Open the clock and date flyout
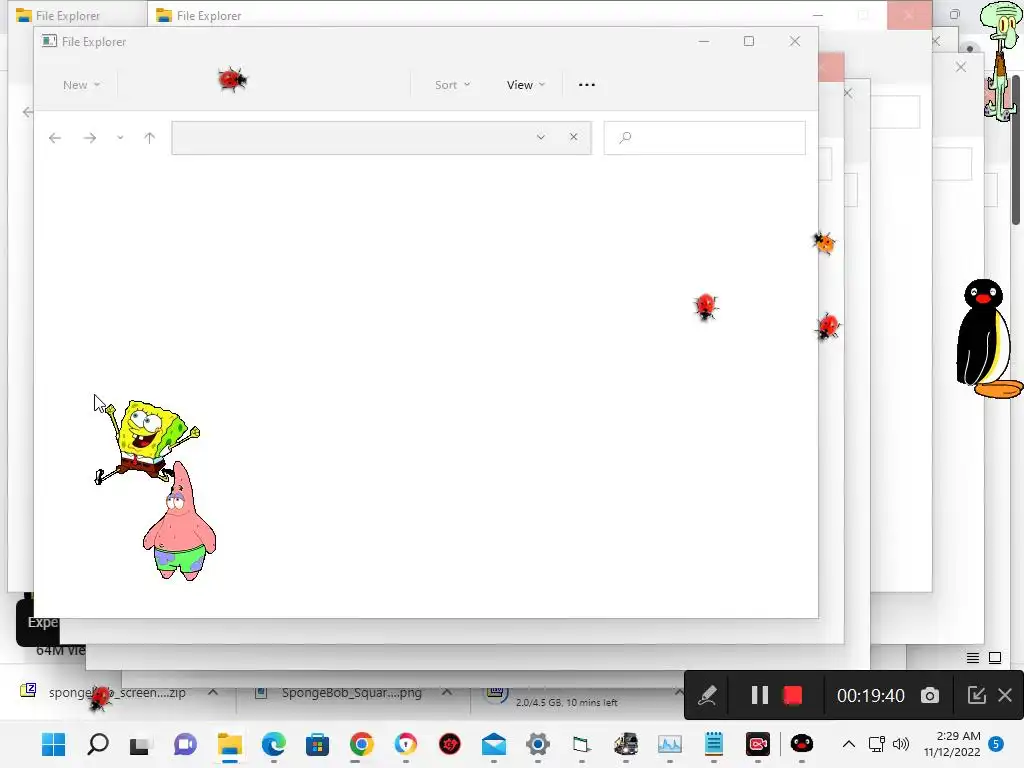The height and width of the screenshot is (768, 1024). 952,744
